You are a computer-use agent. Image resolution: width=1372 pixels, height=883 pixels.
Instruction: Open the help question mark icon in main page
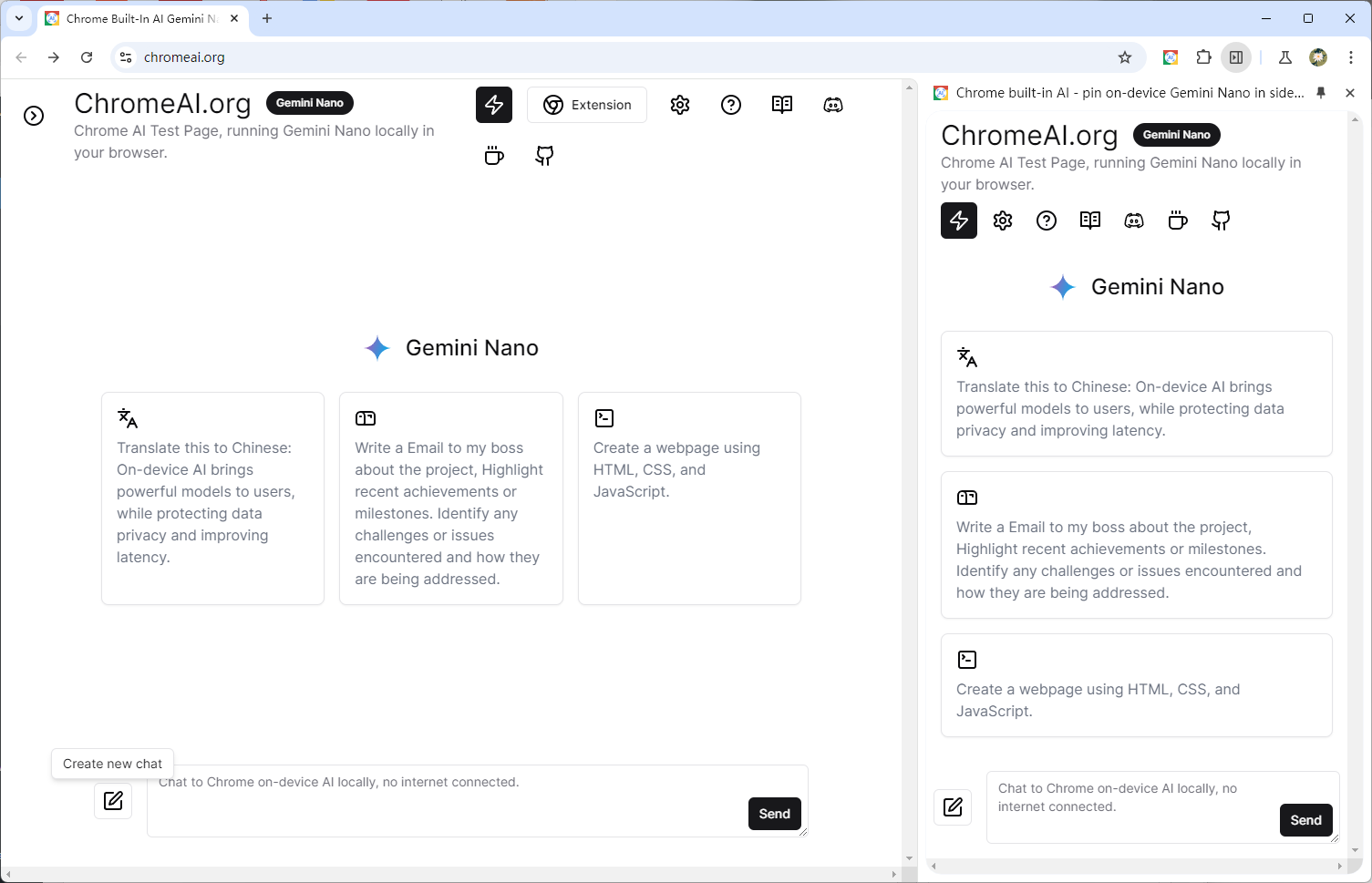pyautogui.click(x=731, y=105)
